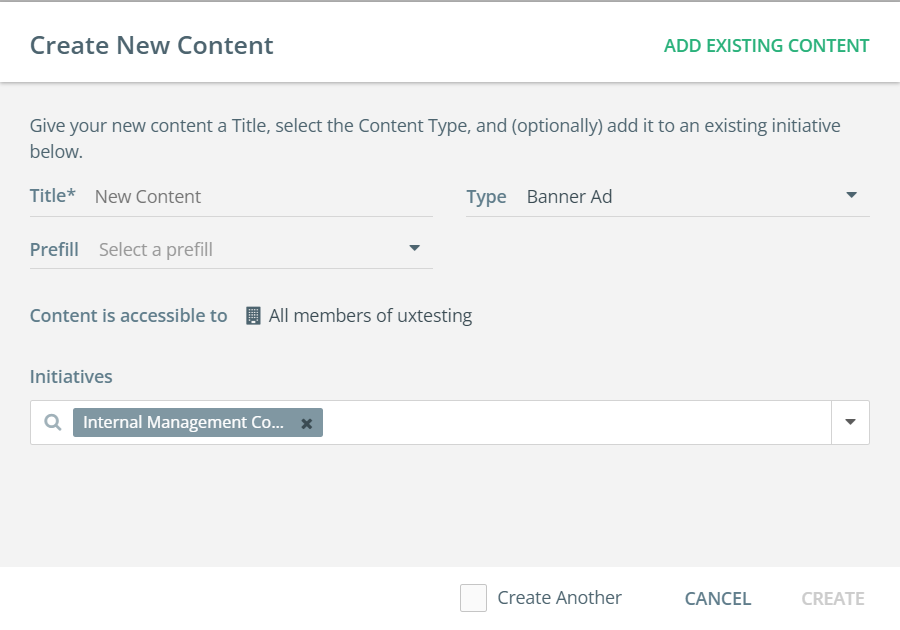Click the 'All members of uxtesting' text
This screenshot has width=900, height=630.
pyautogui.click(x=370, y=316)
